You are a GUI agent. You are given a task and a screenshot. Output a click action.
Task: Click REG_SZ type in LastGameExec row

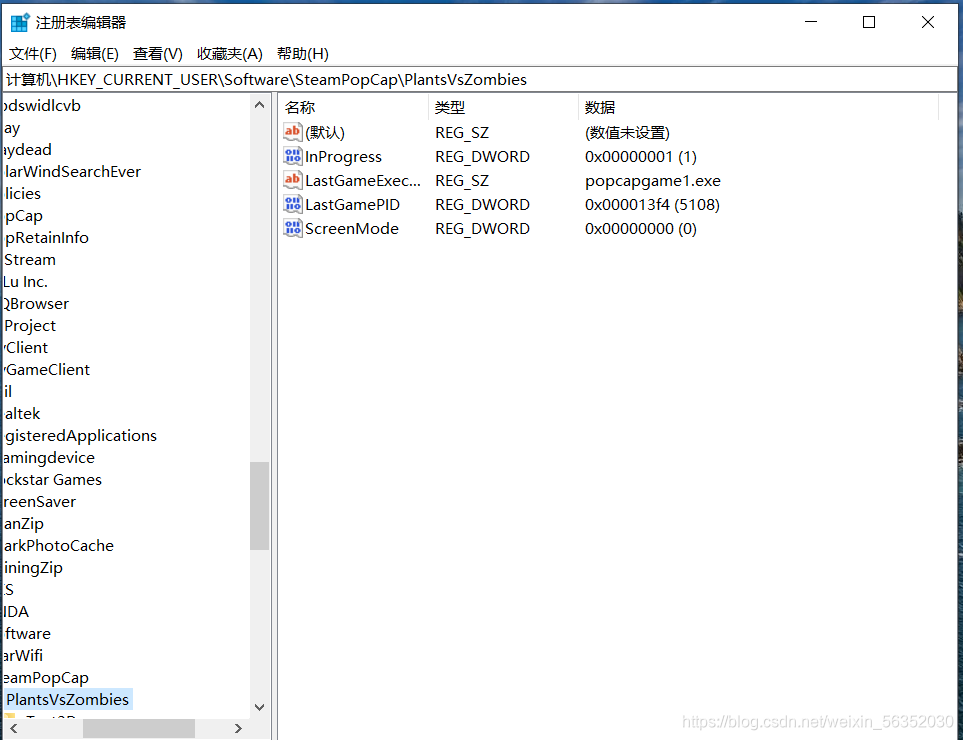(462, 181)
